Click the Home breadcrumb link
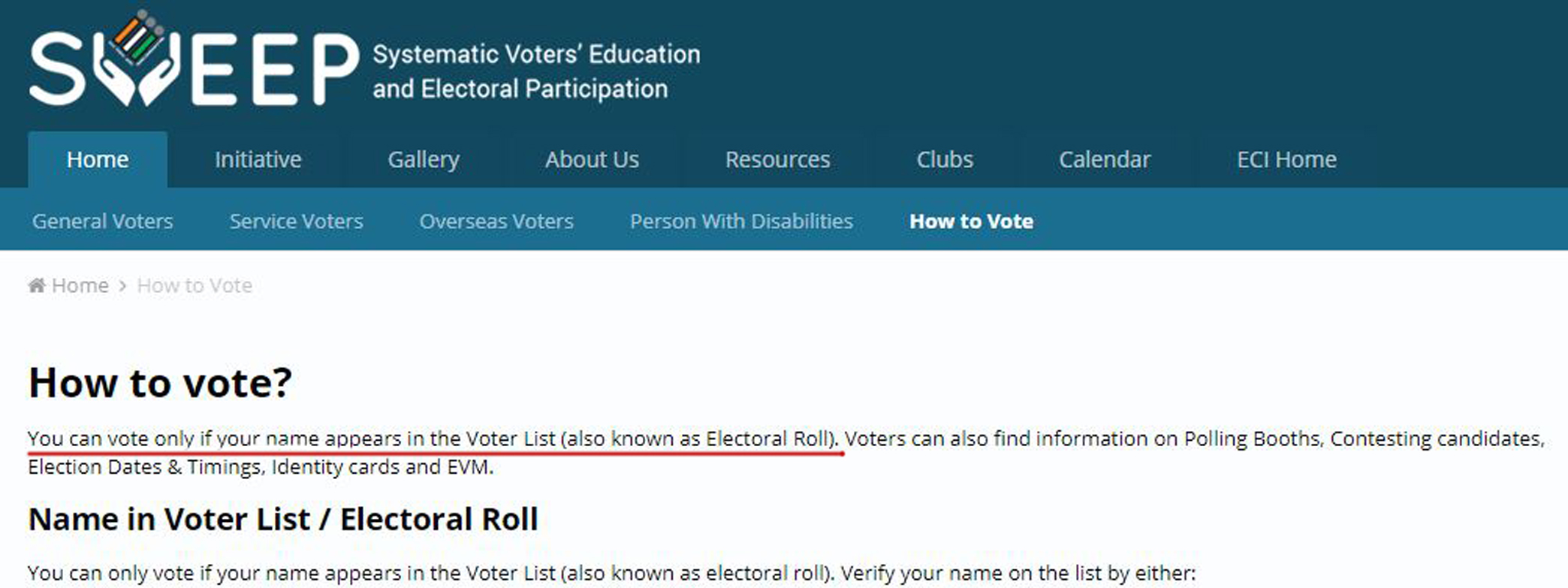This screenshot has width=1568, height=588. 80,285
